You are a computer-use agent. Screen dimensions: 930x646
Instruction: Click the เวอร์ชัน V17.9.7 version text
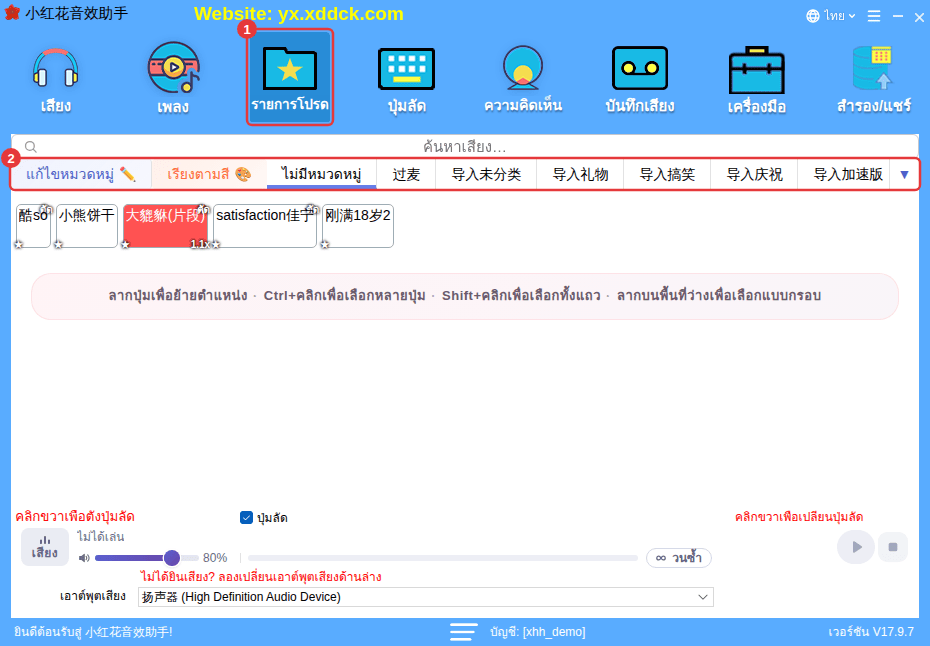(871, 632)
